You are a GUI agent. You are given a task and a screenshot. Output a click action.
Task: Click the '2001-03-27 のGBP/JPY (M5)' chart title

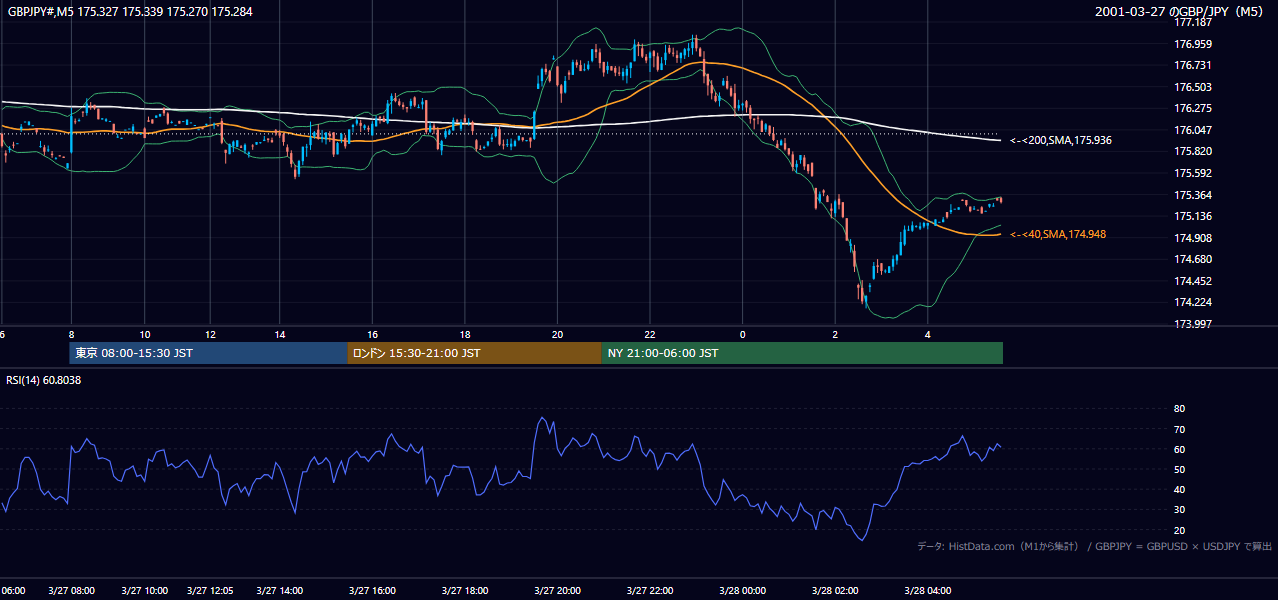[1181, 12]
